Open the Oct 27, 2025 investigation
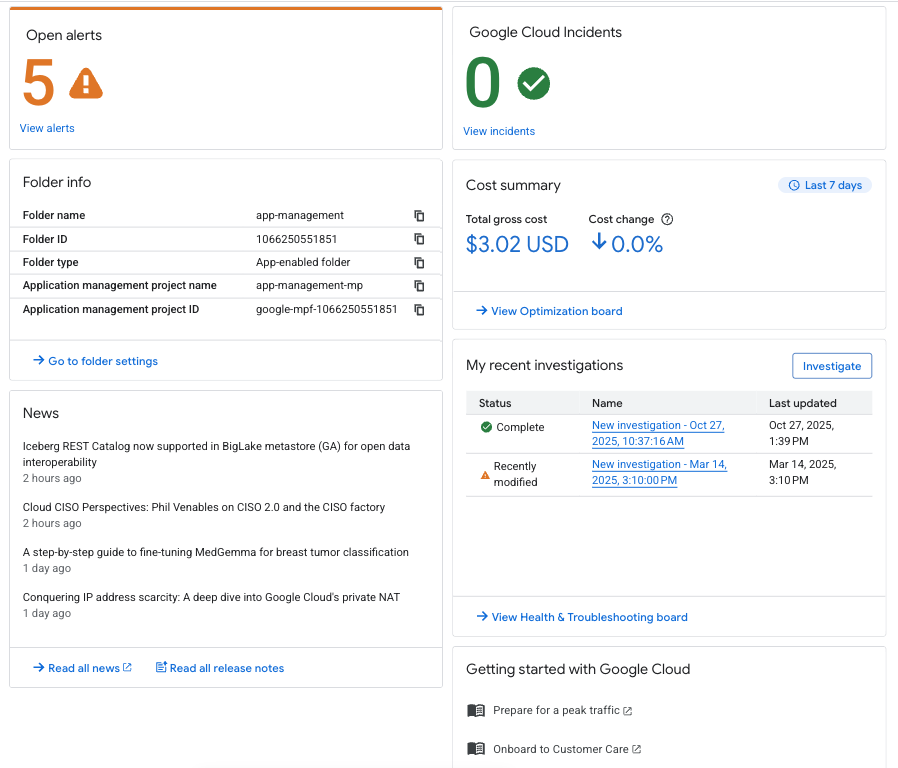The height and width of the screenshot is (768, 898). tap(657, 433)
